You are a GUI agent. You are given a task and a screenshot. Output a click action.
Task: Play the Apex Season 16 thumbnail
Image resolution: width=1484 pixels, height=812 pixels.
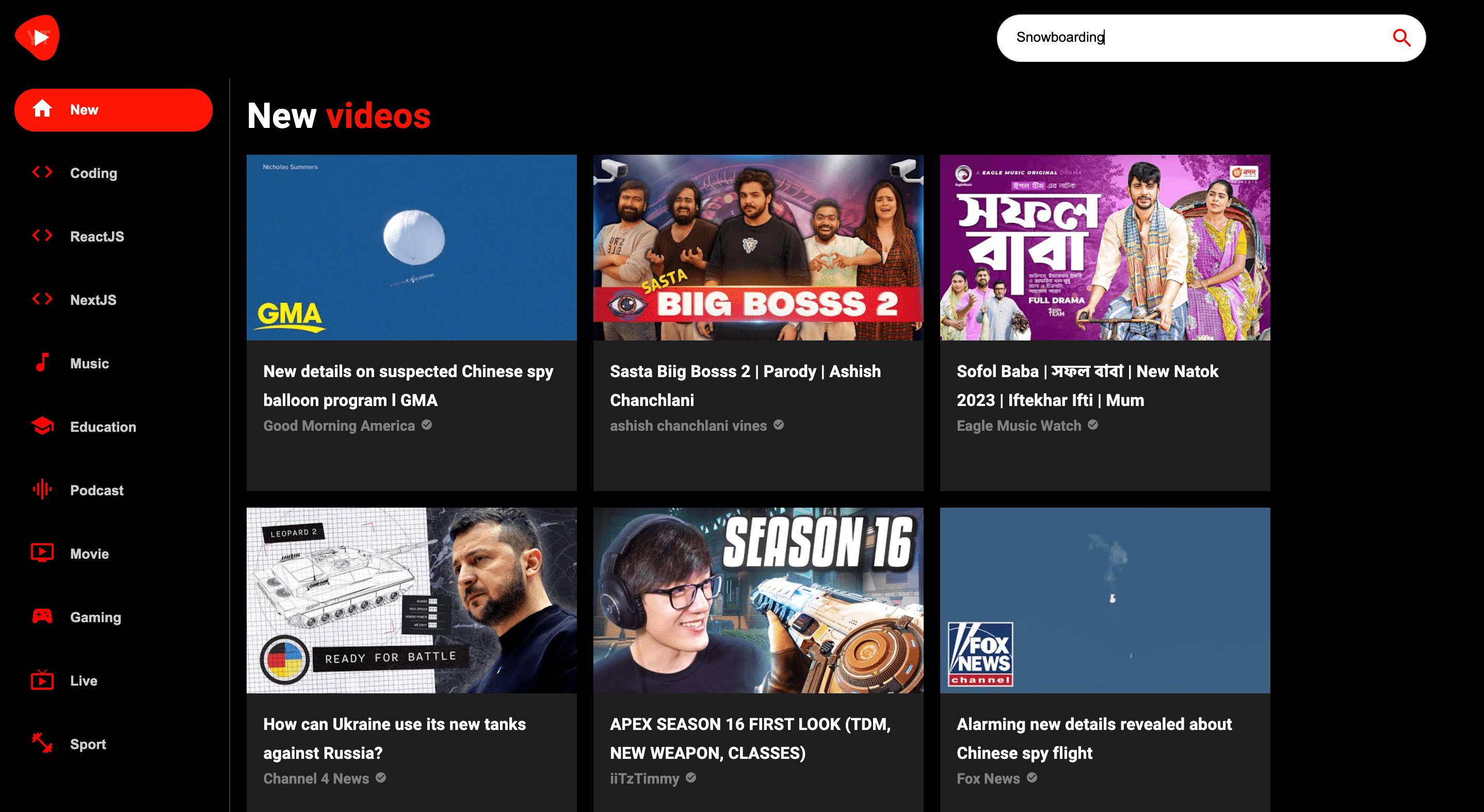point(758,600)
